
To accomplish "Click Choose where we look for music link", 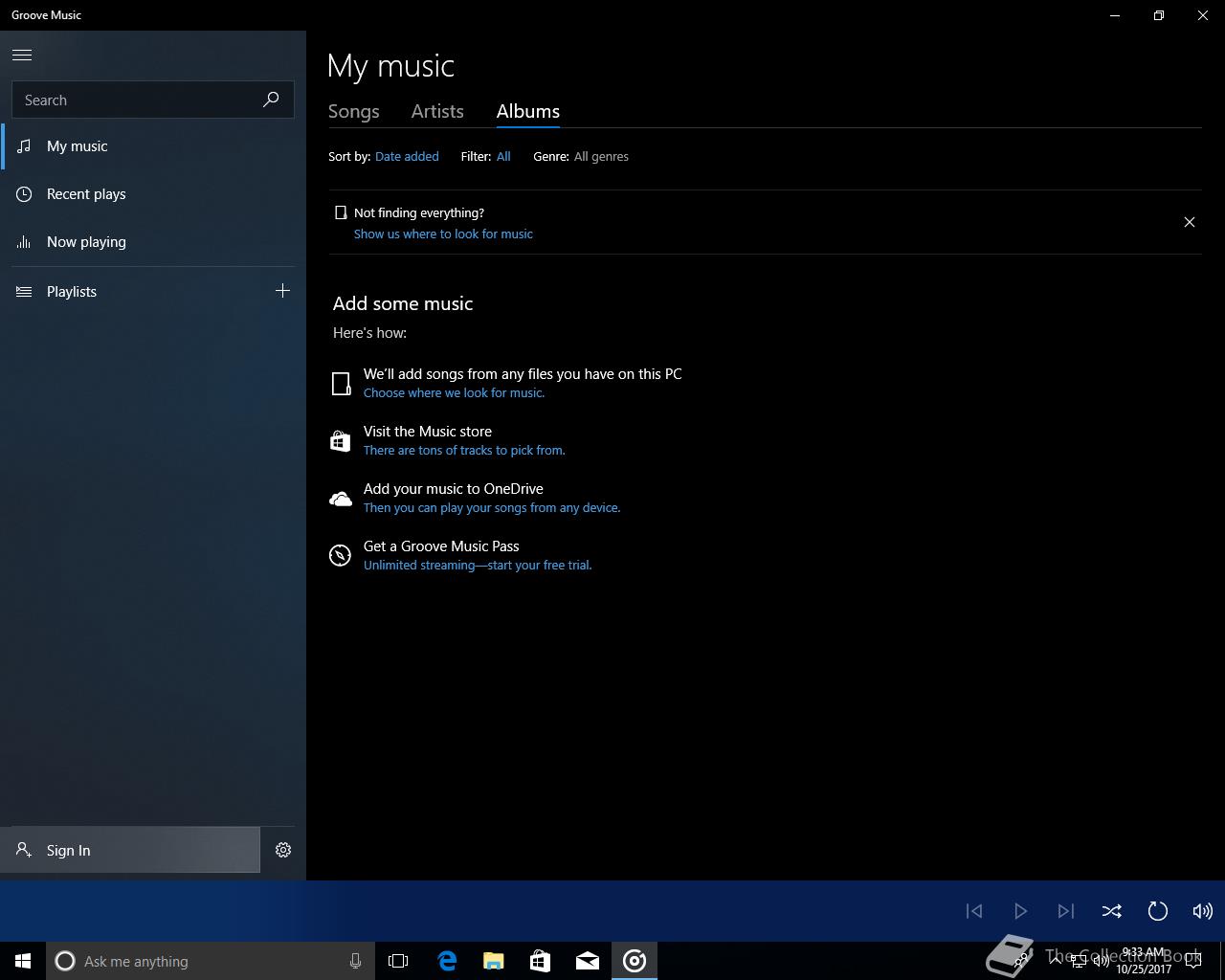I will [454, 392].
